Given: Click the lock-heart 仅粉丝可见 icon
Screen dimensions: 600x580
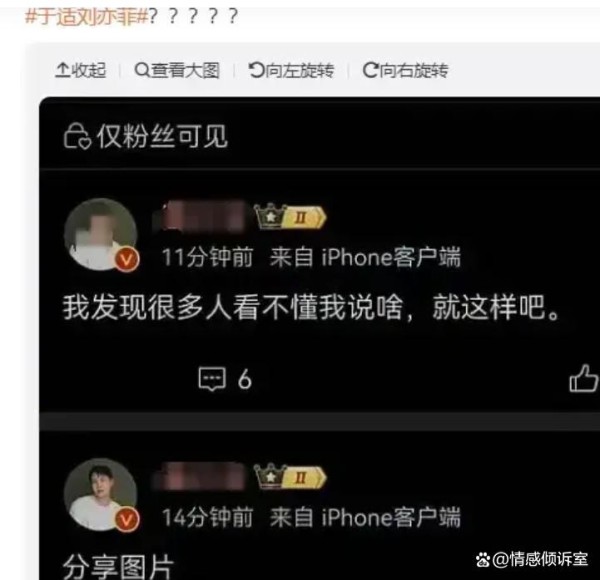Looking at the screenshot, I should click(77, 136).
